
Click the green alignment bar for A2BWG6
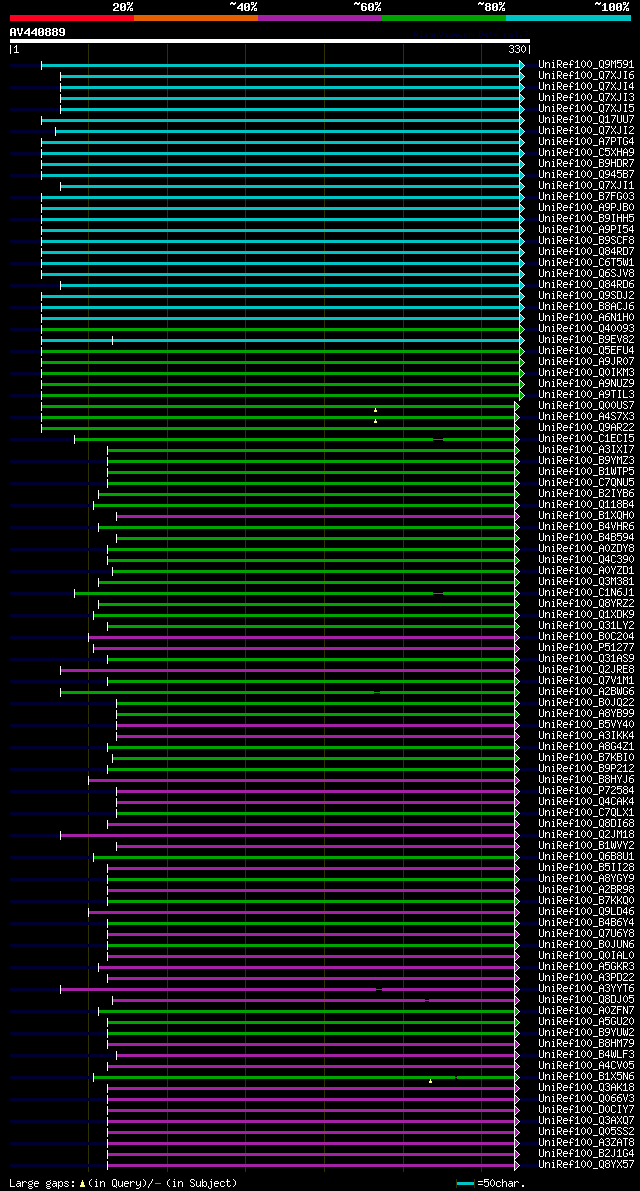tap(290, 692)
